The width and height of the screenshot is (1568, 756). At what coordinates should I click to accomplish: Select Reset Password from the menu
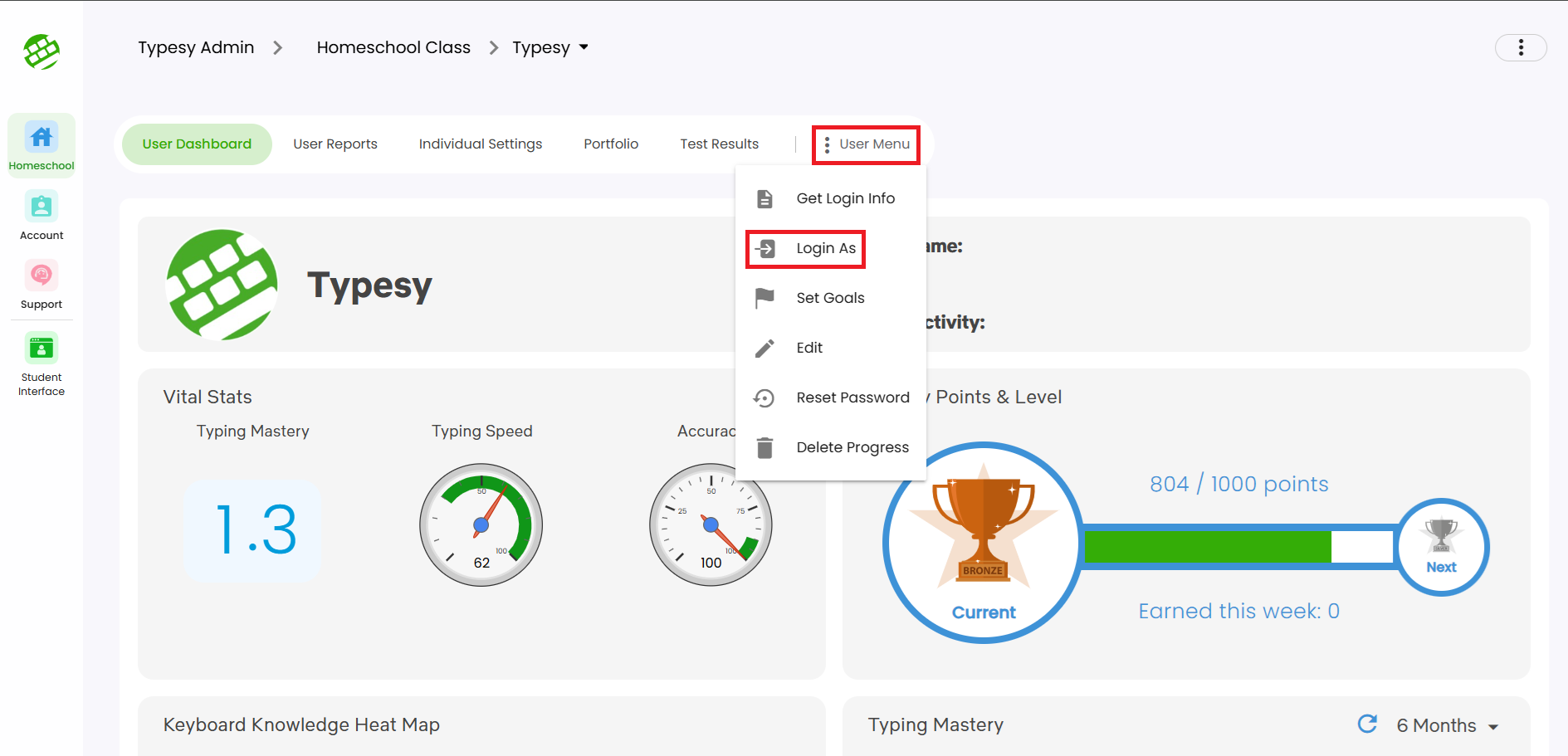[x=831, y=398]
